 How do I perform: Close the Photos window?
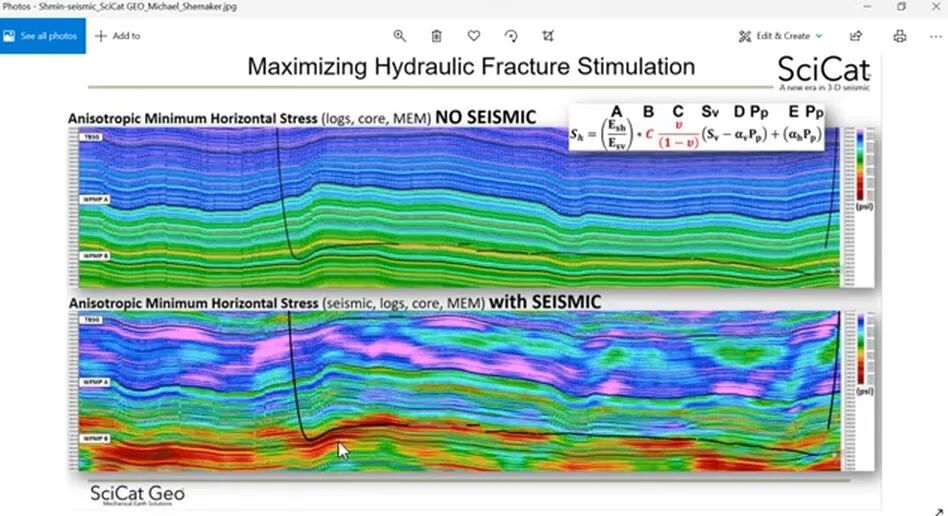(x=935, y=6)
